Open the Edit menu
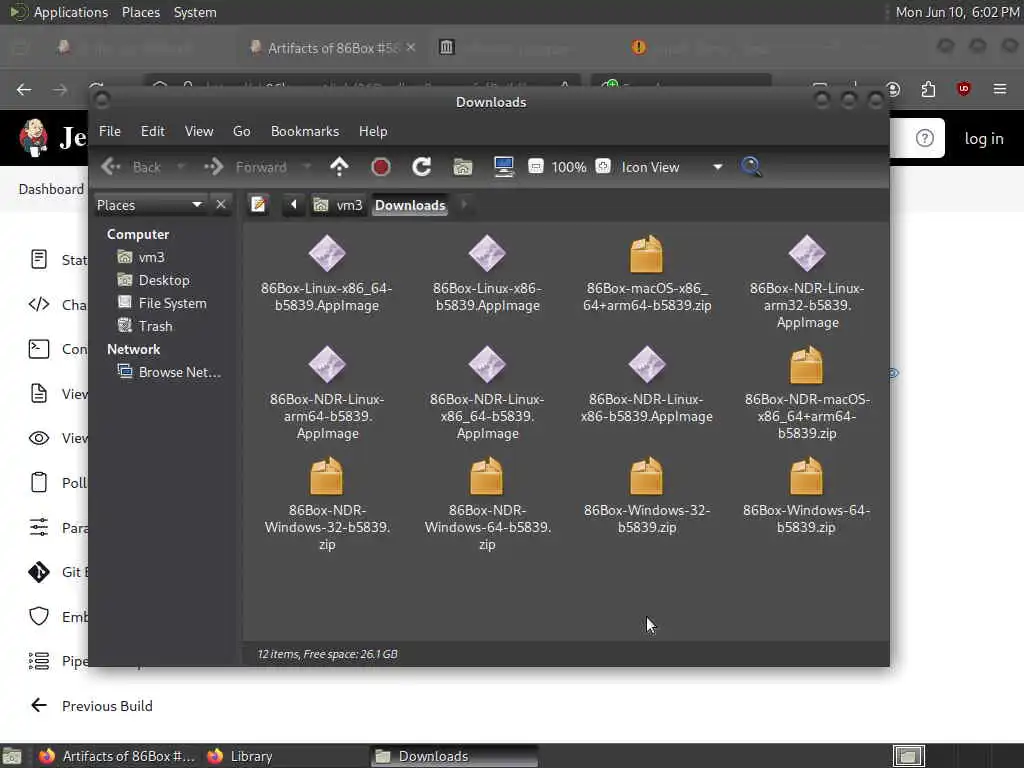 tap(153, 131)
